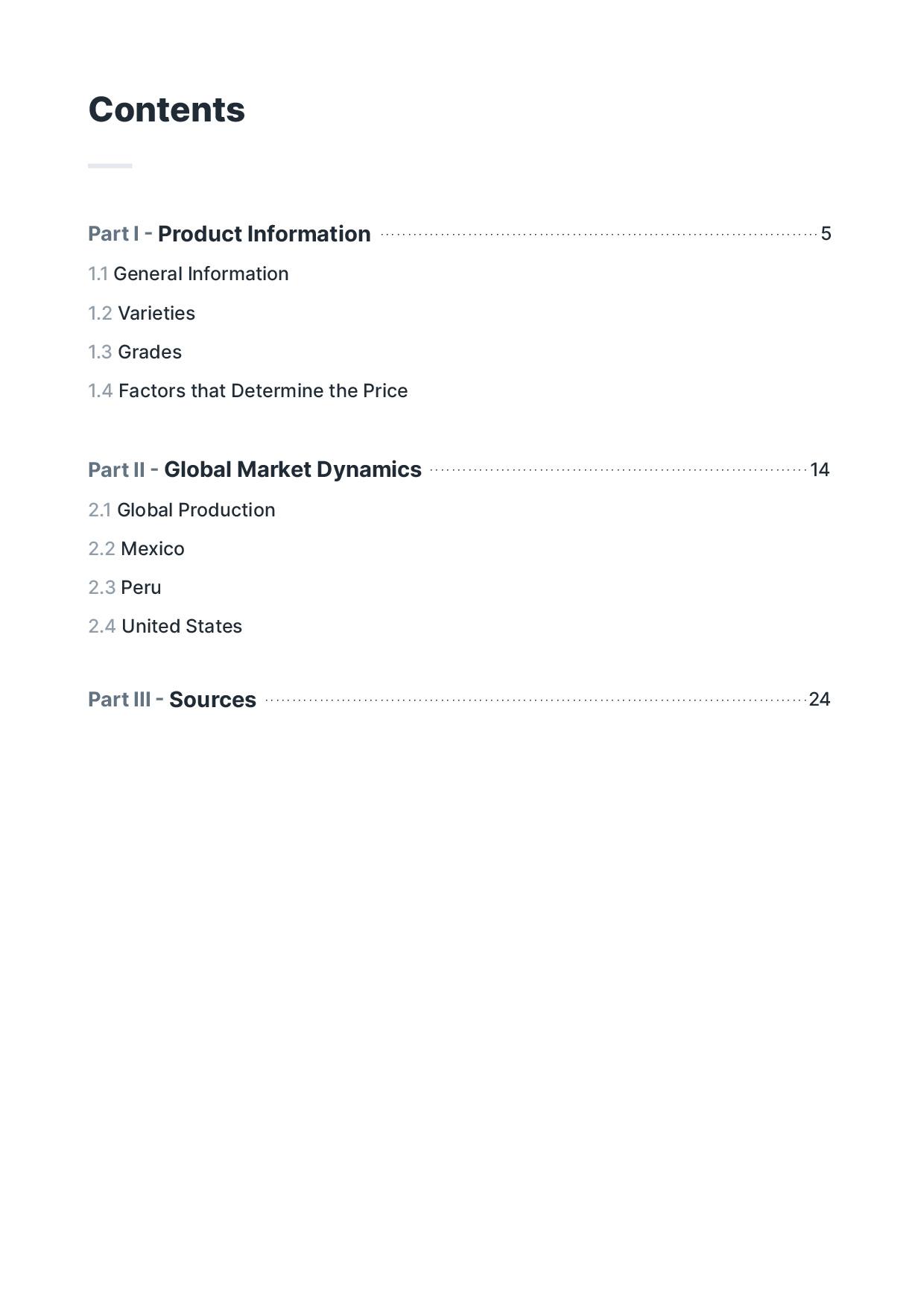Jump to 1.3 Grades subsection
The height and width of the screenshot is (1307, 924).
click(135, 352)
